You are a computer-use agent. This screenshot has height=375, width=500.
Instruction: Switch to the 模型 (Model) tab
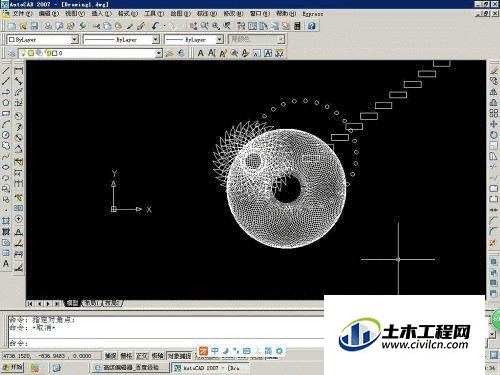pyautogui.click(x=72, y=303)
